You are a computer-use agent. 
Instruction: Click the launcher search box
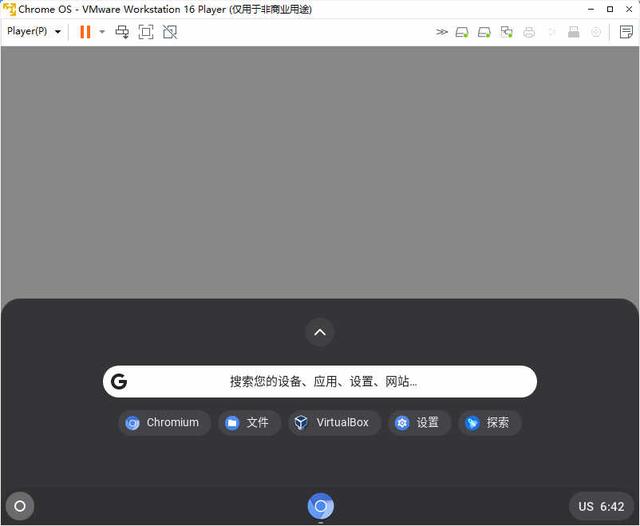(x=320, y=382)
